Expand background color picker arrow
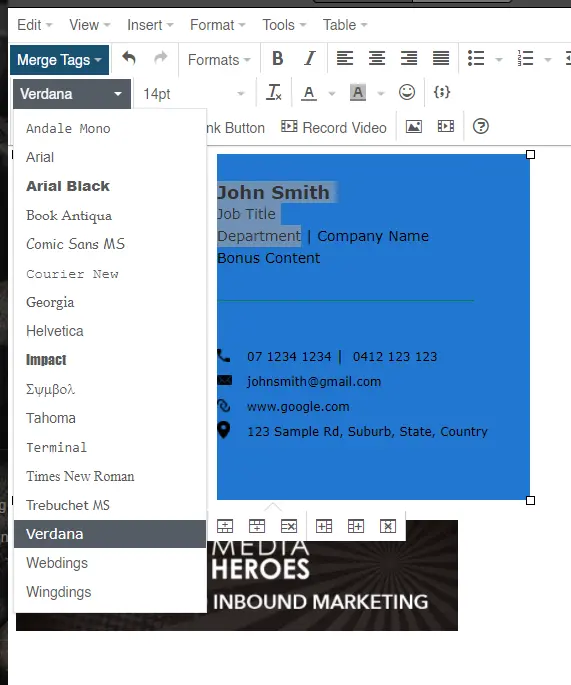The height and width of the screenshot is (685, 571). coord(381,93)
